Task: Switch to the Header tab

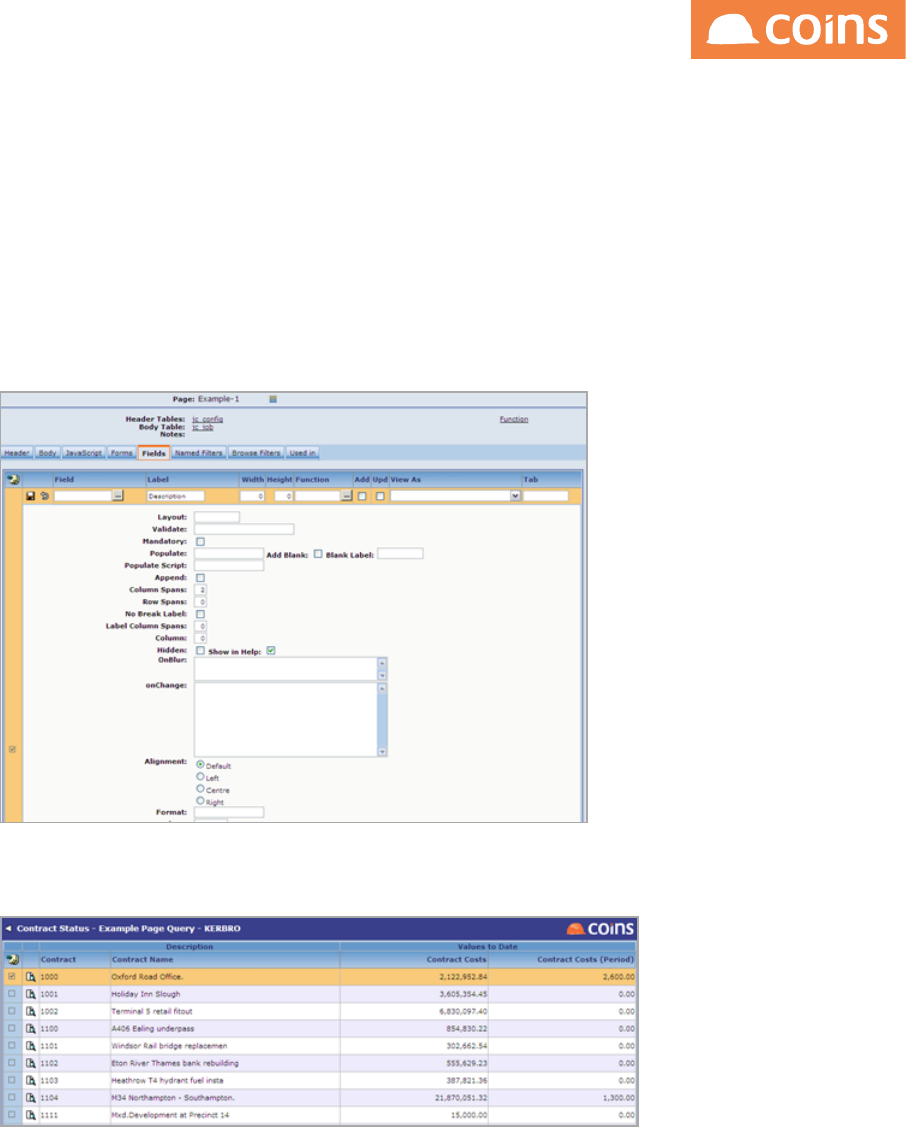Action: (17, 453)
